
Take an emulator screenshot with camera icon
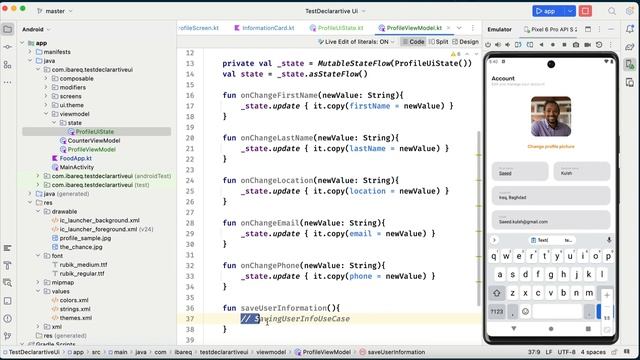(576, 44)
